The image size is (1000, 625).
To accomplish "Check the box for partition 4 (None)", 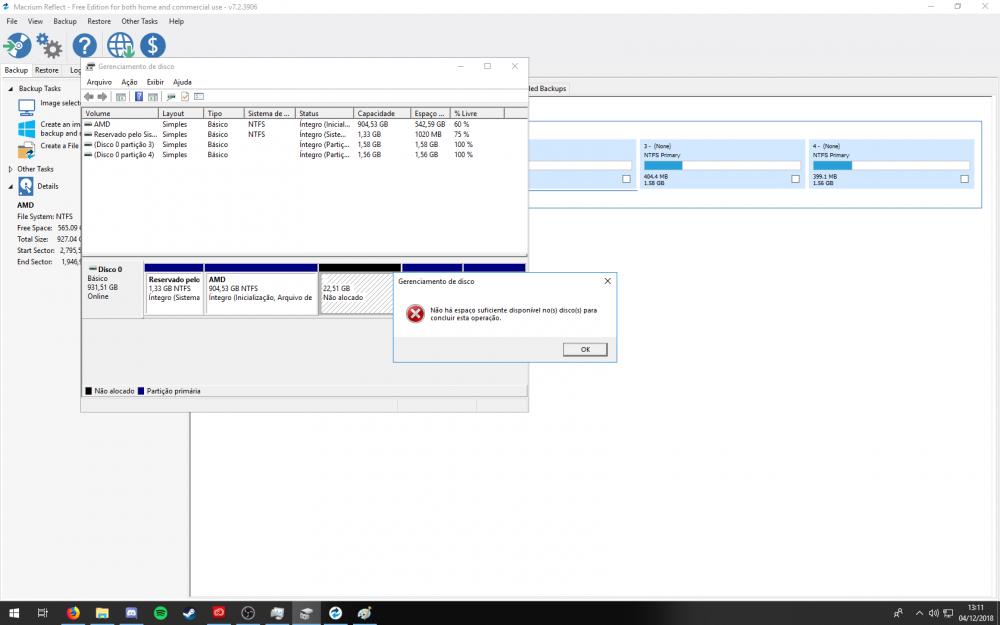I will 964,179.
